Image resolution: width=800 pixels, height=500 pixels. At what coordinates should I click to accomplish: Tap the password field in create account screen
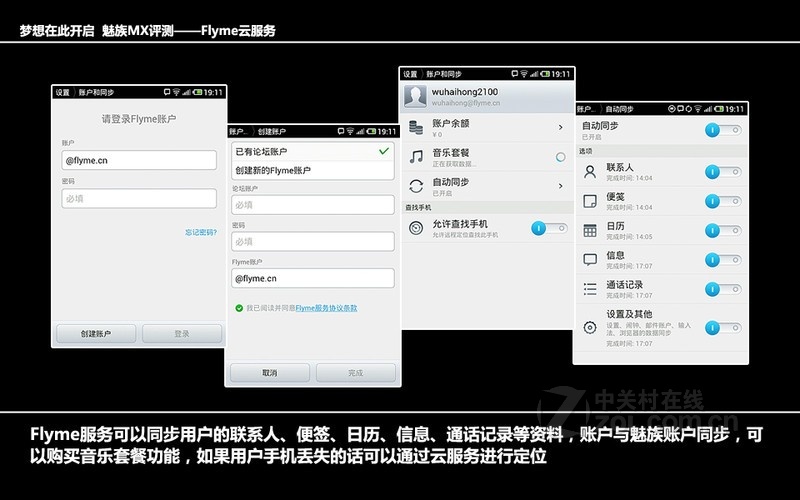pyautogui.click(x=313, y=241)
